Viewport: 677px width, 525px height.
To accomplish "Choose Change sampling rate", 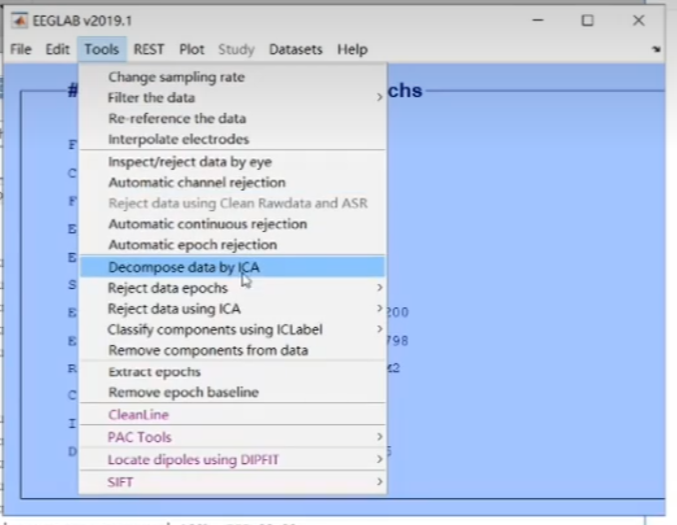I will pos(176,77).
